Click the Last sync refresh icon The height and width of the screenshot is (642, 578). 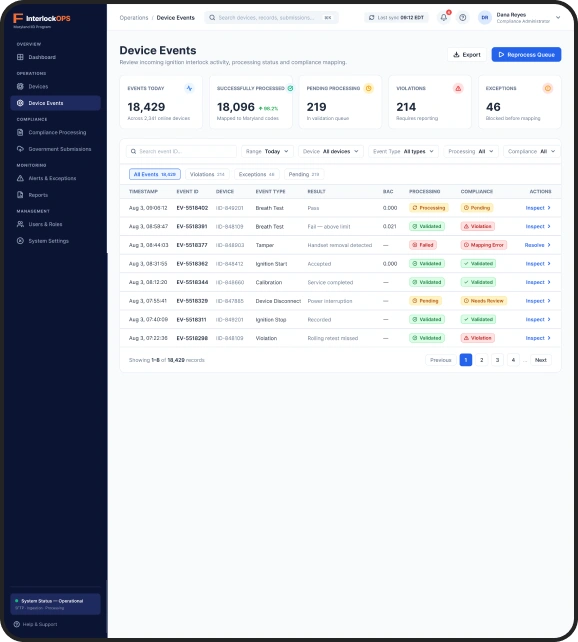pyautogui.click(x=371, y=18)
